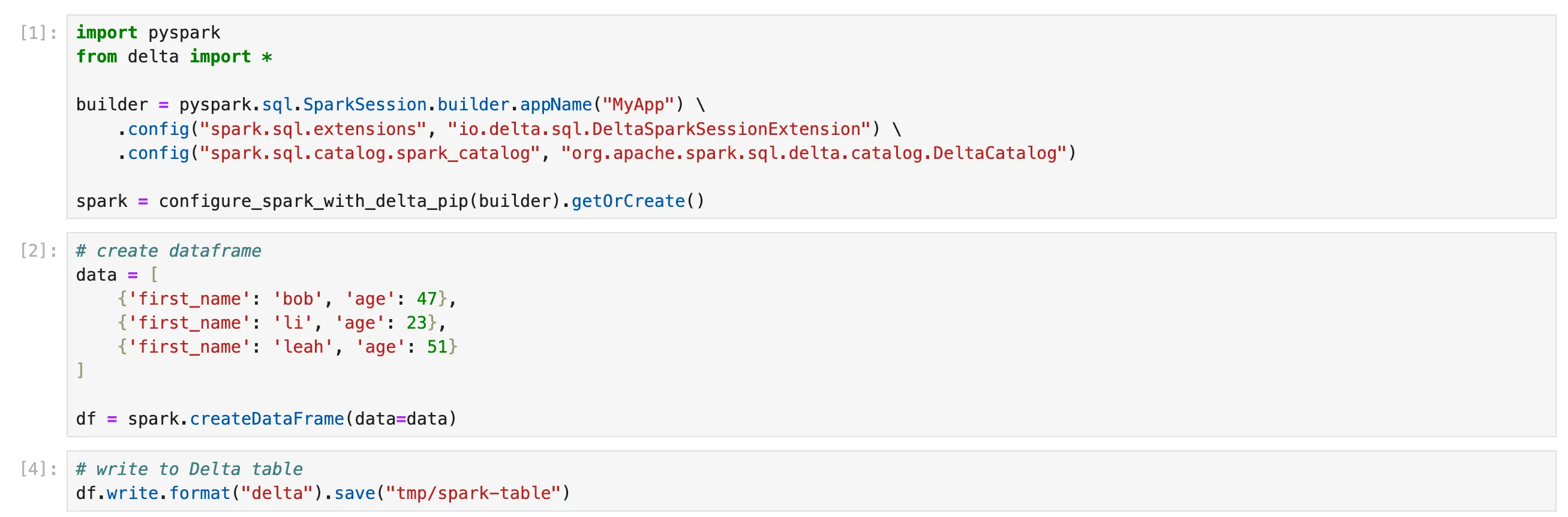1568x517 pixels.
Task: Click the 'from delta import *' line
Action: coord(173,56)
